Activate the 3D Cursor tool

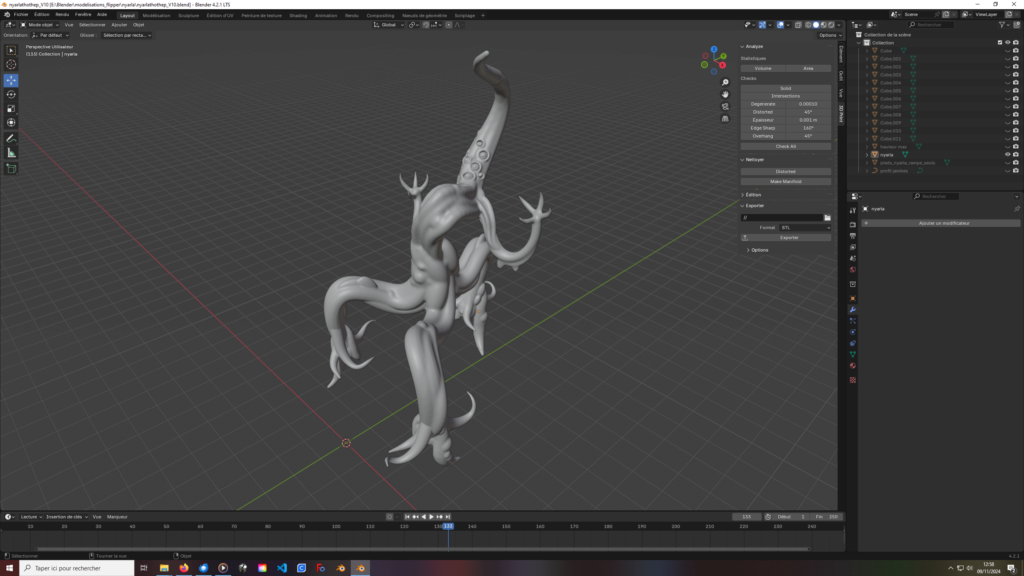(x=11, y=65)
